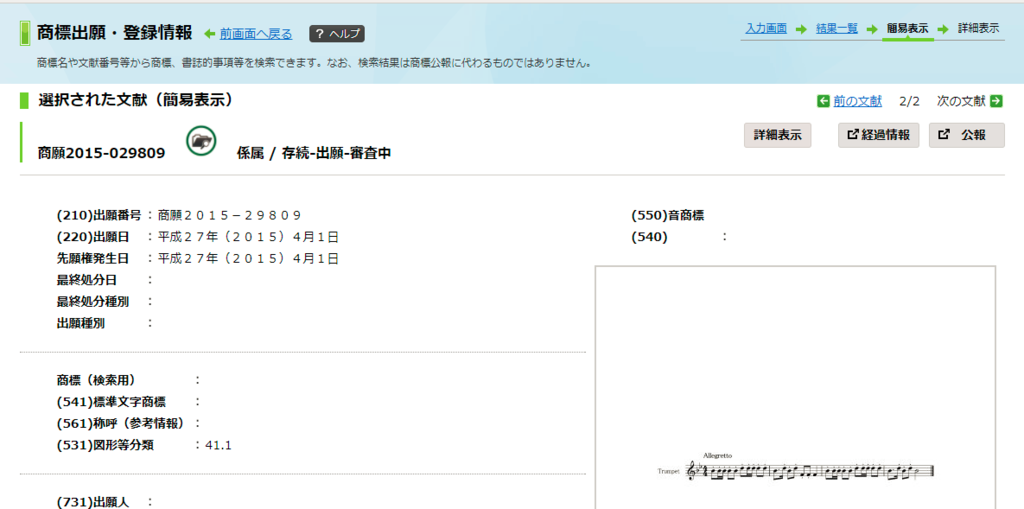Click the (731)出願人 label
The width and height of the screenshot is (1024, 509).
pos(93,502)
